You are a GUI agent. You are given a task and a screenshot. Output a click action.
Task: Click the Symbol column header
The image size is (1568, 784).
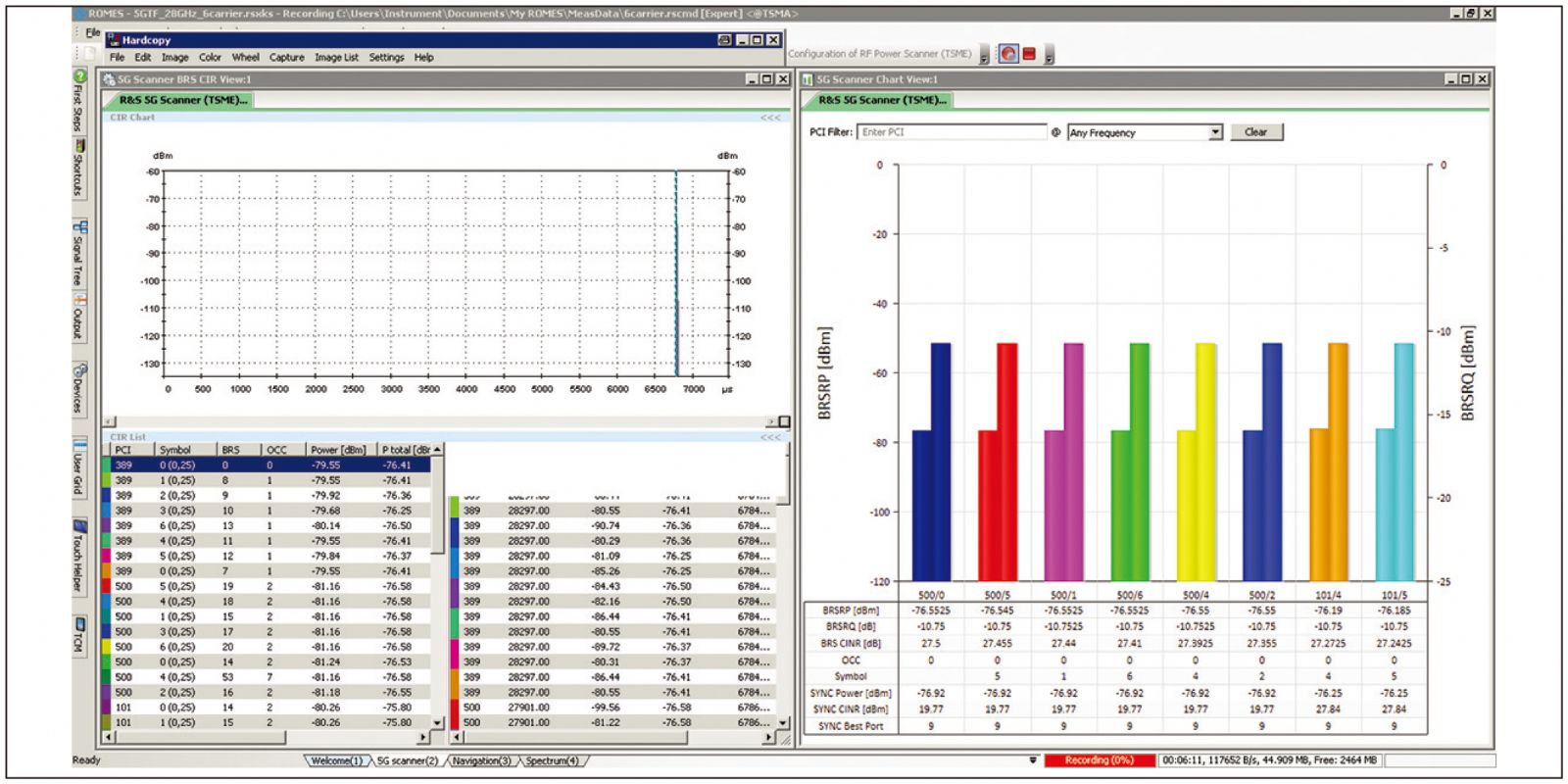click(186, 450)
